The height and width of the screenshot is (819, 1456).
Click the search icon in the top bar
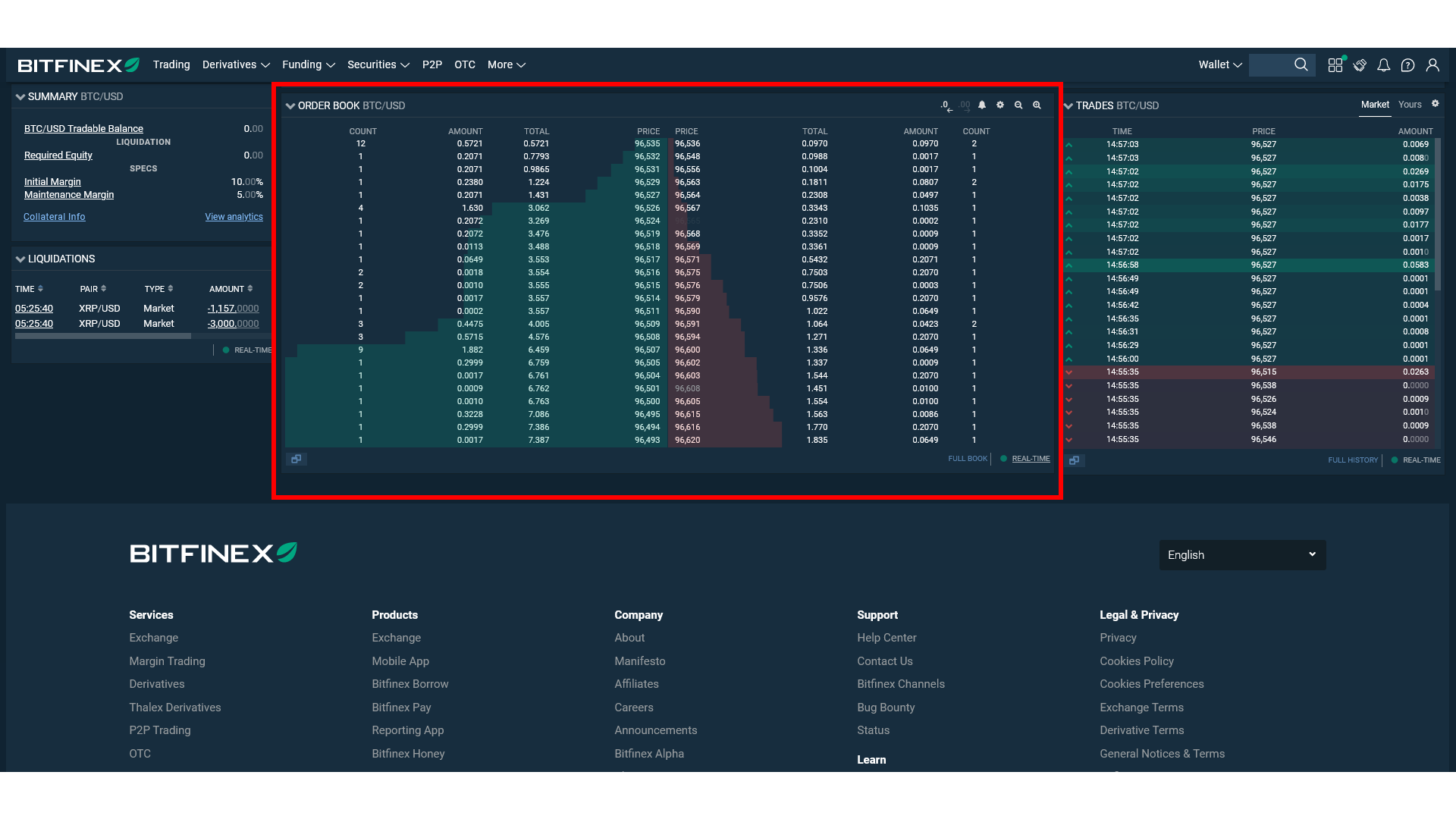click(x=1301, y=65)
